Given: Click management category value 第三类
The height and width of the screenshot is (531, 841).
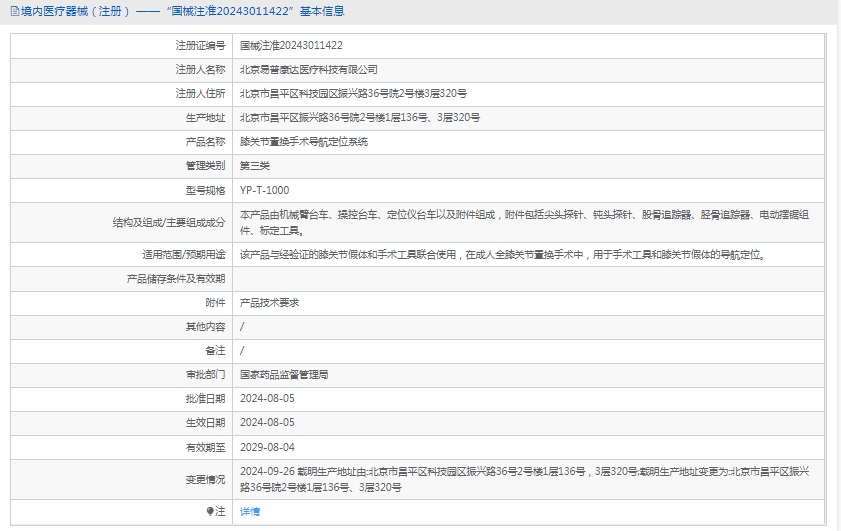Looking at the screenshot, I should click(255, 165).
